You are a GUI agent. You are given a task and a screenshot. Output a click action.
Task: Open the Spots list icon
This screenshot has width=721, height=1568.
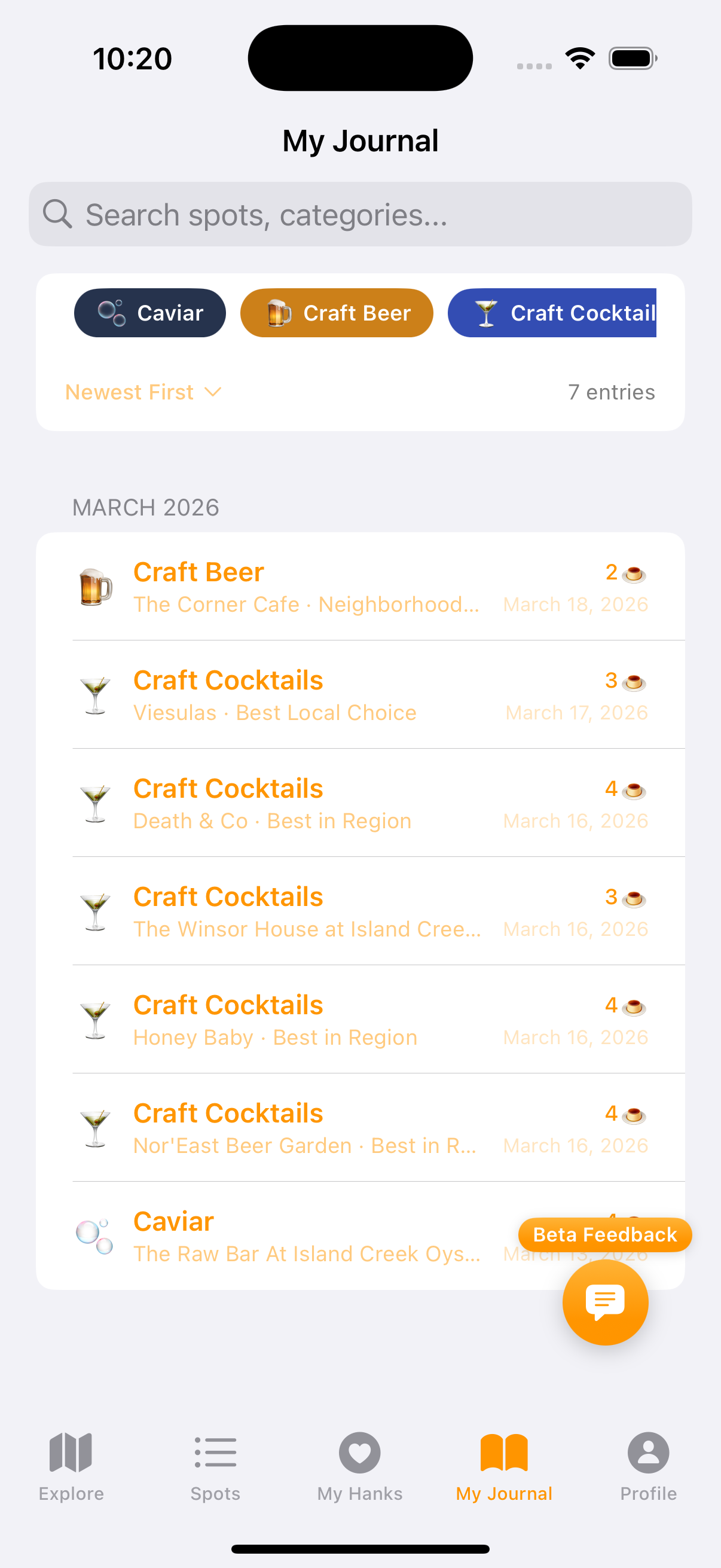pos(215,1453)
